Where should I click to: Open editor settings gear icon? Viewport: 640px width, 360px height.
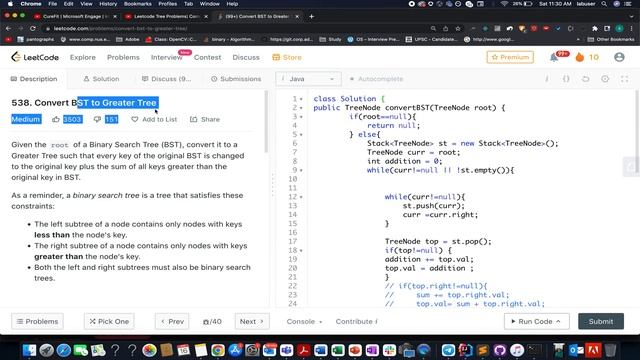[605, 79]
